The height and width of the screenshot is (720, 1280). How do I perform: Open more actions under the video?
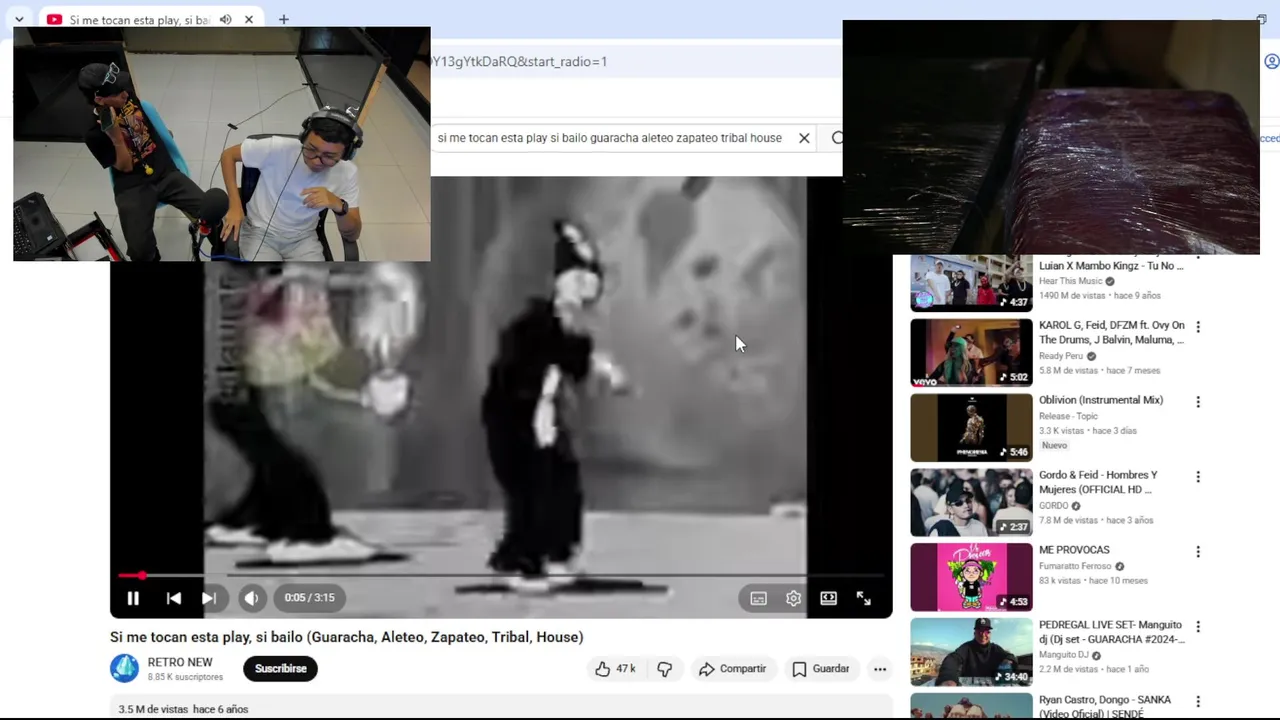point(880,669)
